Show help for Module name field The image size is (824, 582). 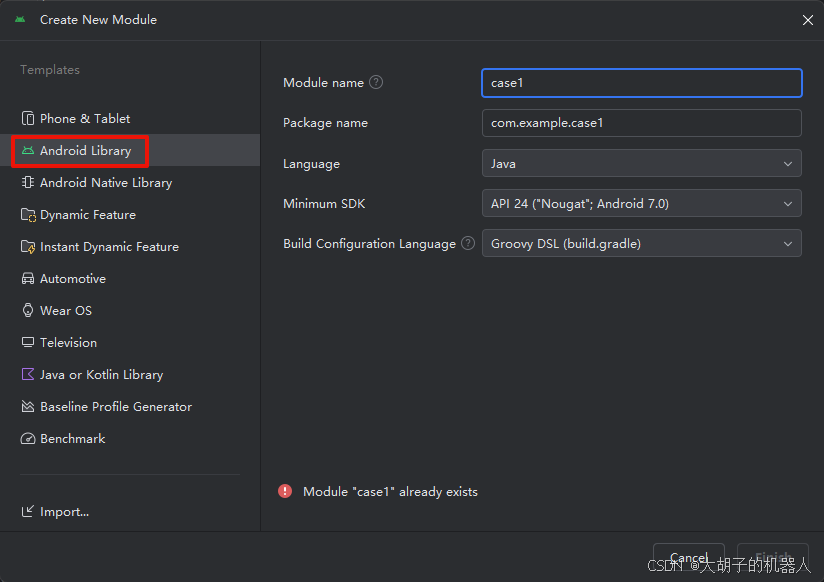[x=376, y=83]
